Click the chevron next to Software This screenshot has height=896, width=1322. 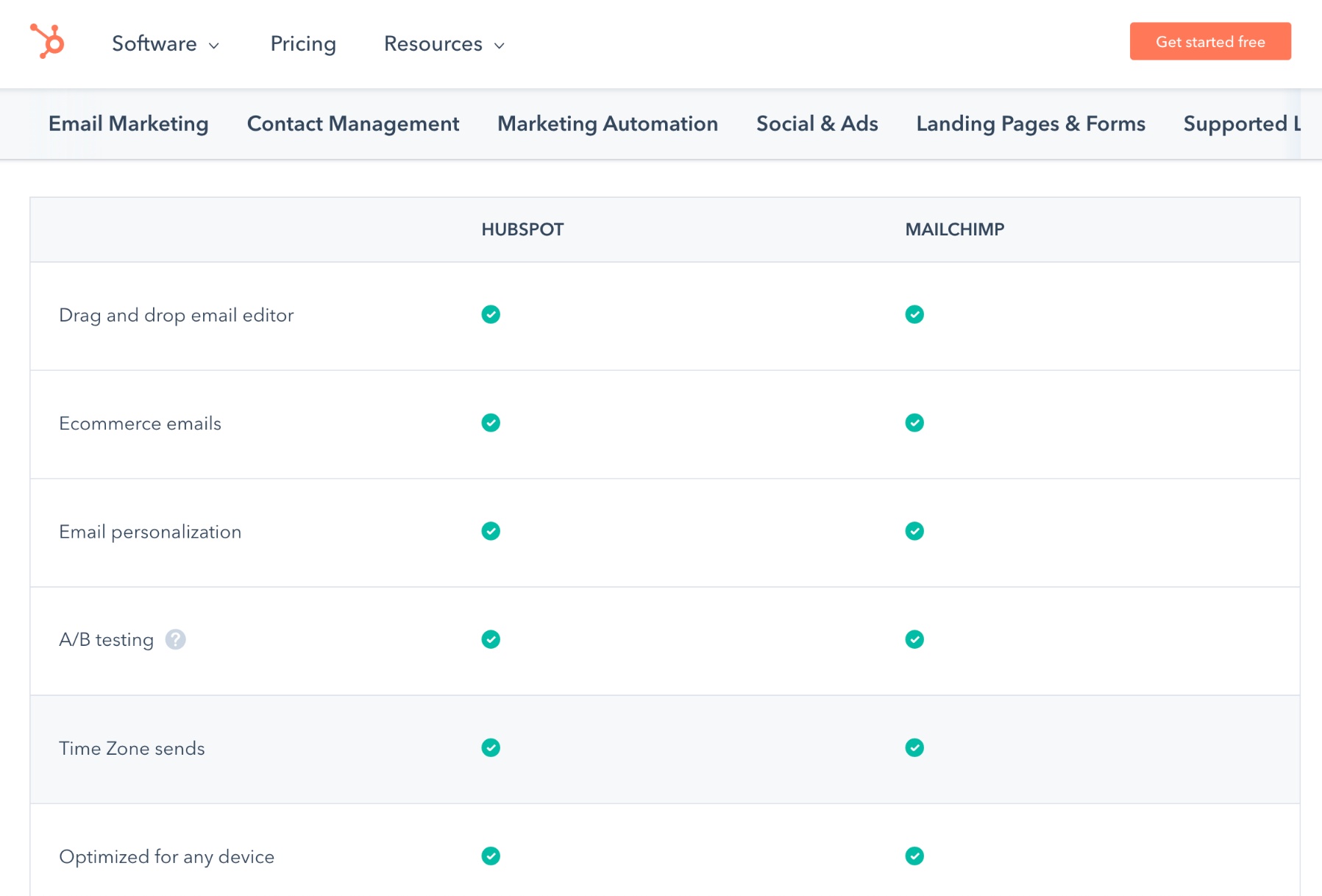tap(214, 46)
